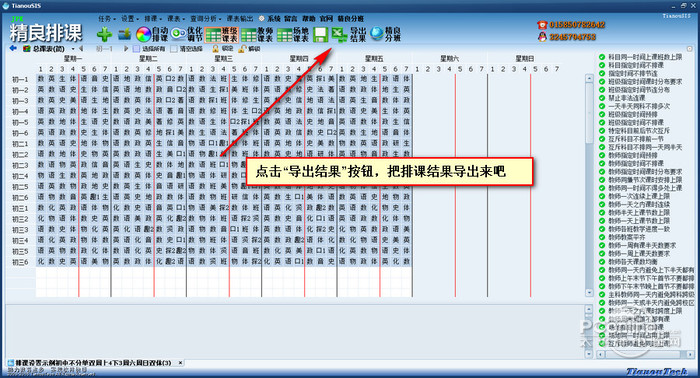Go to previous class with left triangle
The width and height of the screenshot is (700, 378).
click(81, 48)
